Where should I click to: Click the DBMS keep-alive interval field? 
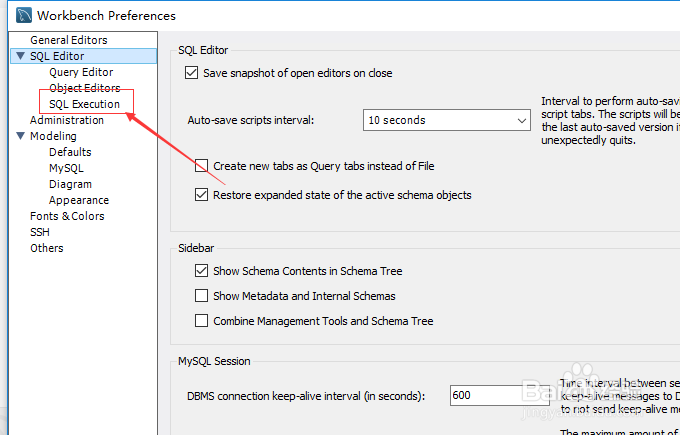[500, 395]
